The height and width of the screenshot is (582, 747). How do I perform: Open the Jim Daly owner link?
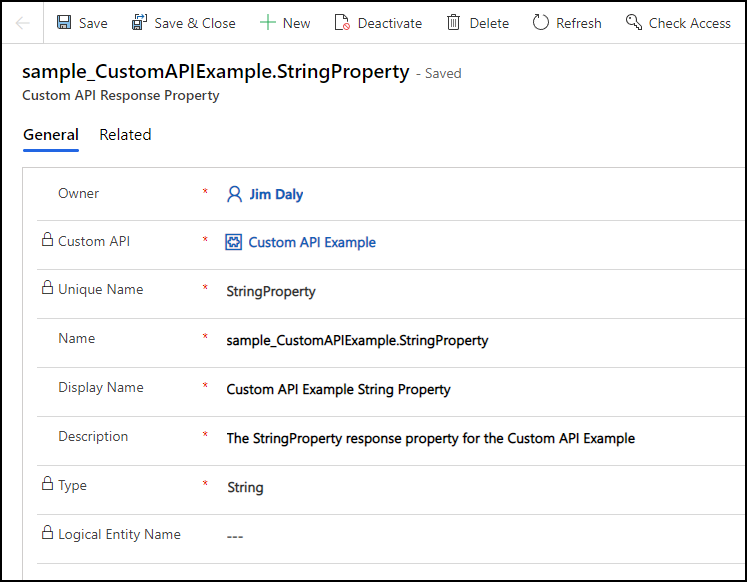[x=276, y=194]
